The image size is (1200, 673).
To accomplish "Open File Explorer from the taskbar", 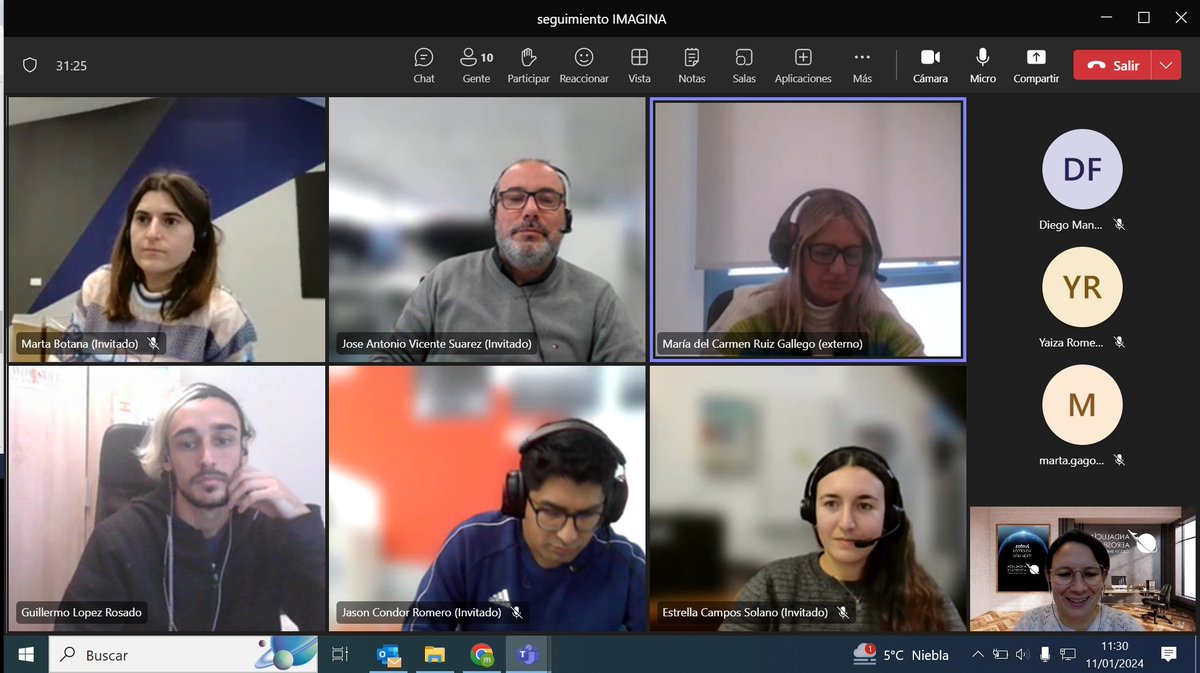I will pos(435,655).
